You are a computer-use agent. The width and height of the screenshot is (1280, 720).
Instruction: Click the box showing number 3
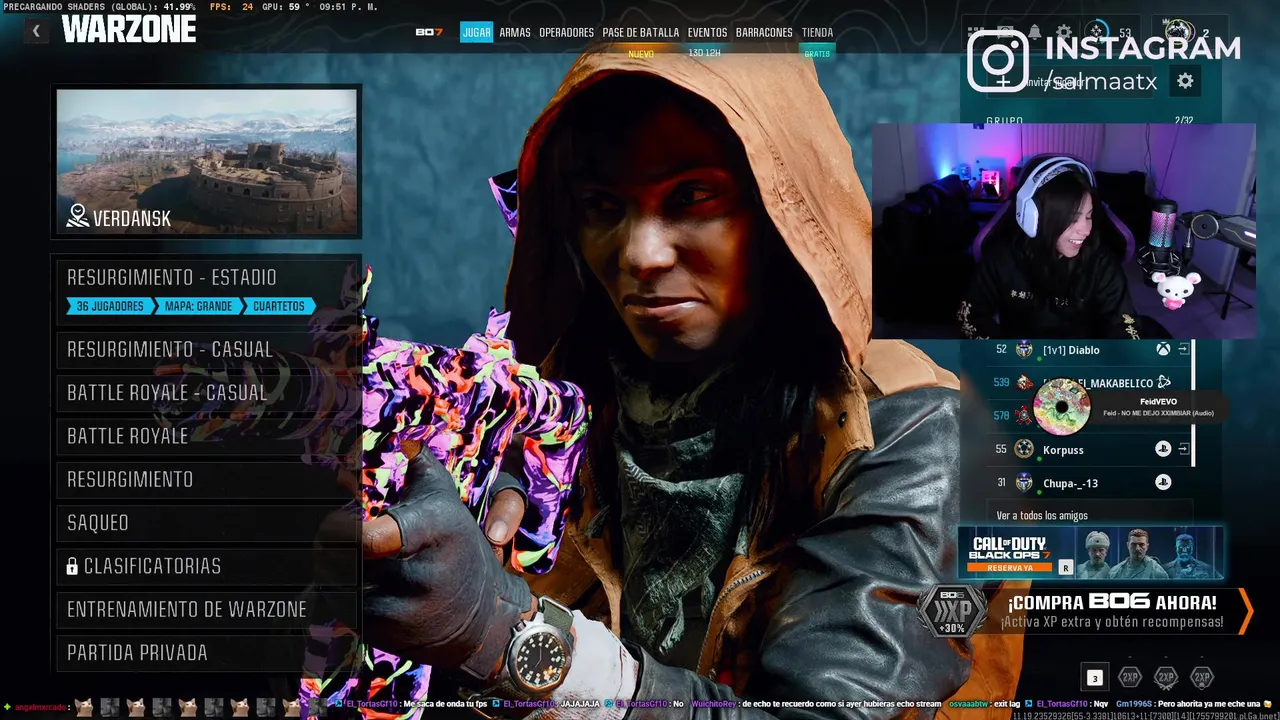[x=1094, y=678]
